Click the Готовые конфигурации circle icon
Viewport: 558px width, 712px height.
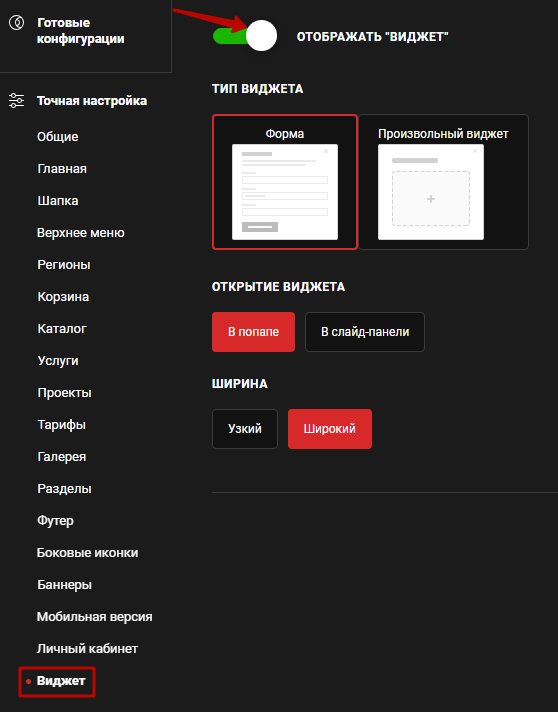click(17, 22)
